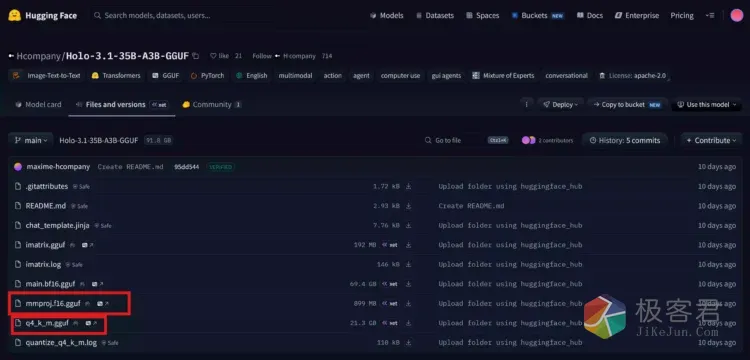Download the imatrix.gguf file
The image size is (750, 360).
pyautogui.click(x=408, y=245)
